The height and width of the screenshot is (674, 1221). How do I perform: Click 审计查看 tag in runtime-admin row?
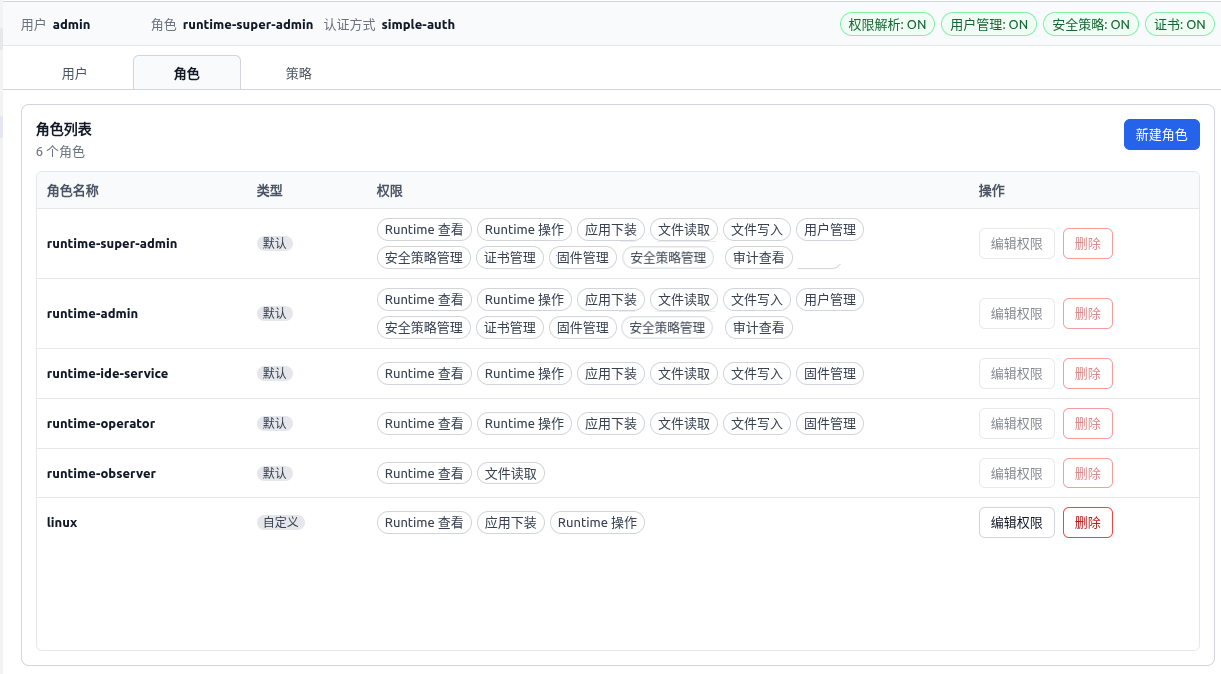point(759,328)
